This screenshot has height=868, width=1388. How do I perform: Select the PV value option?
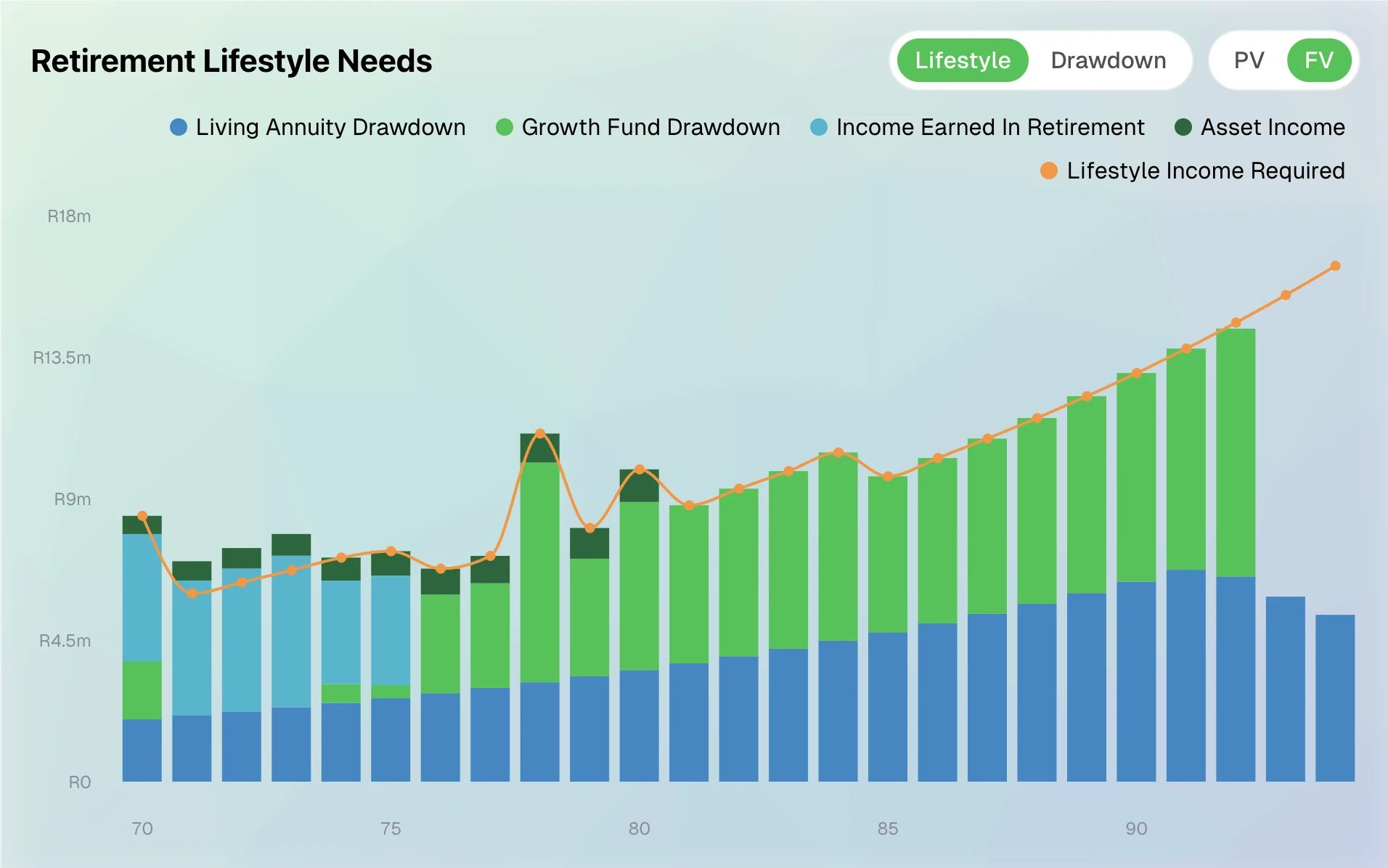point(1249,60)
